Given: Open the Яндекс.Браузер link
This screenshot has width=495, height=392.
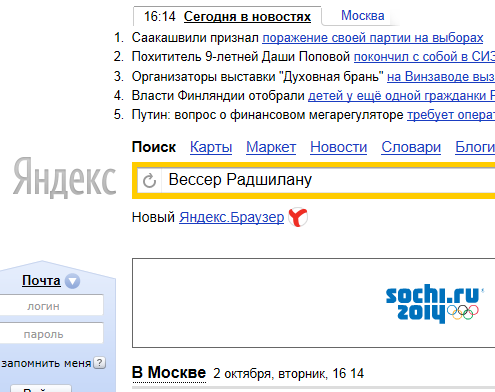Looking at the screenshot, I should click(231, 217).
